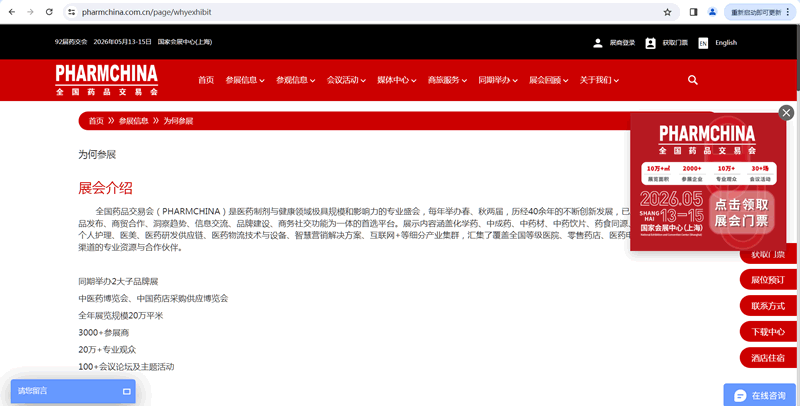The image size is (800, 406).
Task: Maximize the 请您留言 message widget
Action: 127,391
